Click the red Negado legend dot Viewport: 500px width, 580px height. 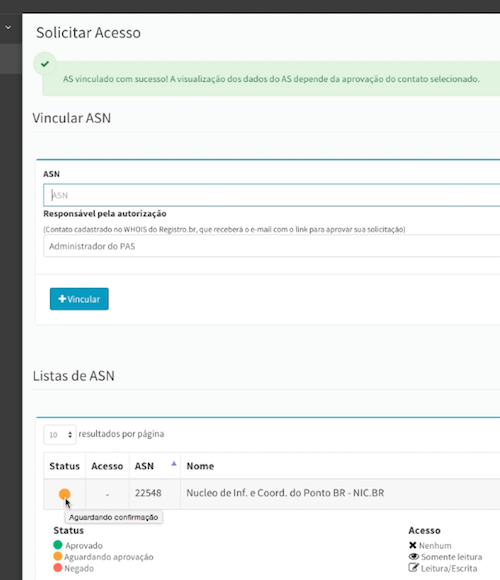click(x=58, y=568)
